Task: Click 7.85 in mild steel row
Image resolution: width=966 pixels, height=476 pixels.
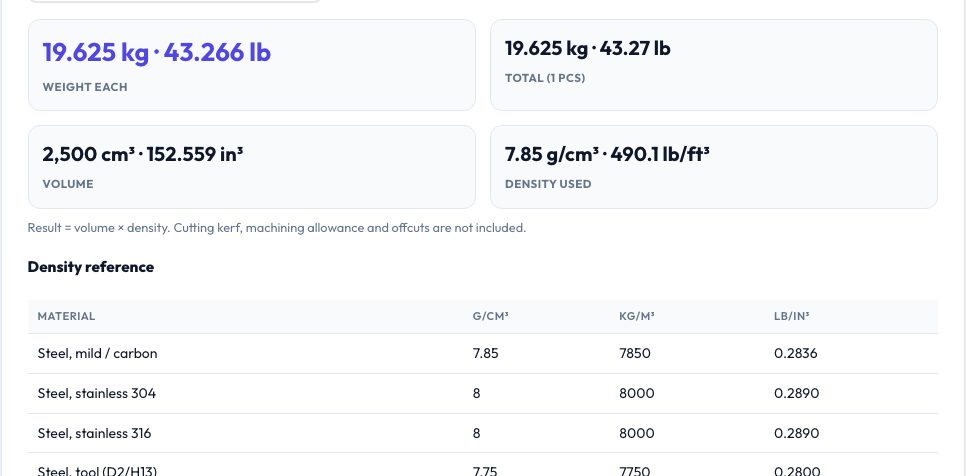Action: [485, 353]
